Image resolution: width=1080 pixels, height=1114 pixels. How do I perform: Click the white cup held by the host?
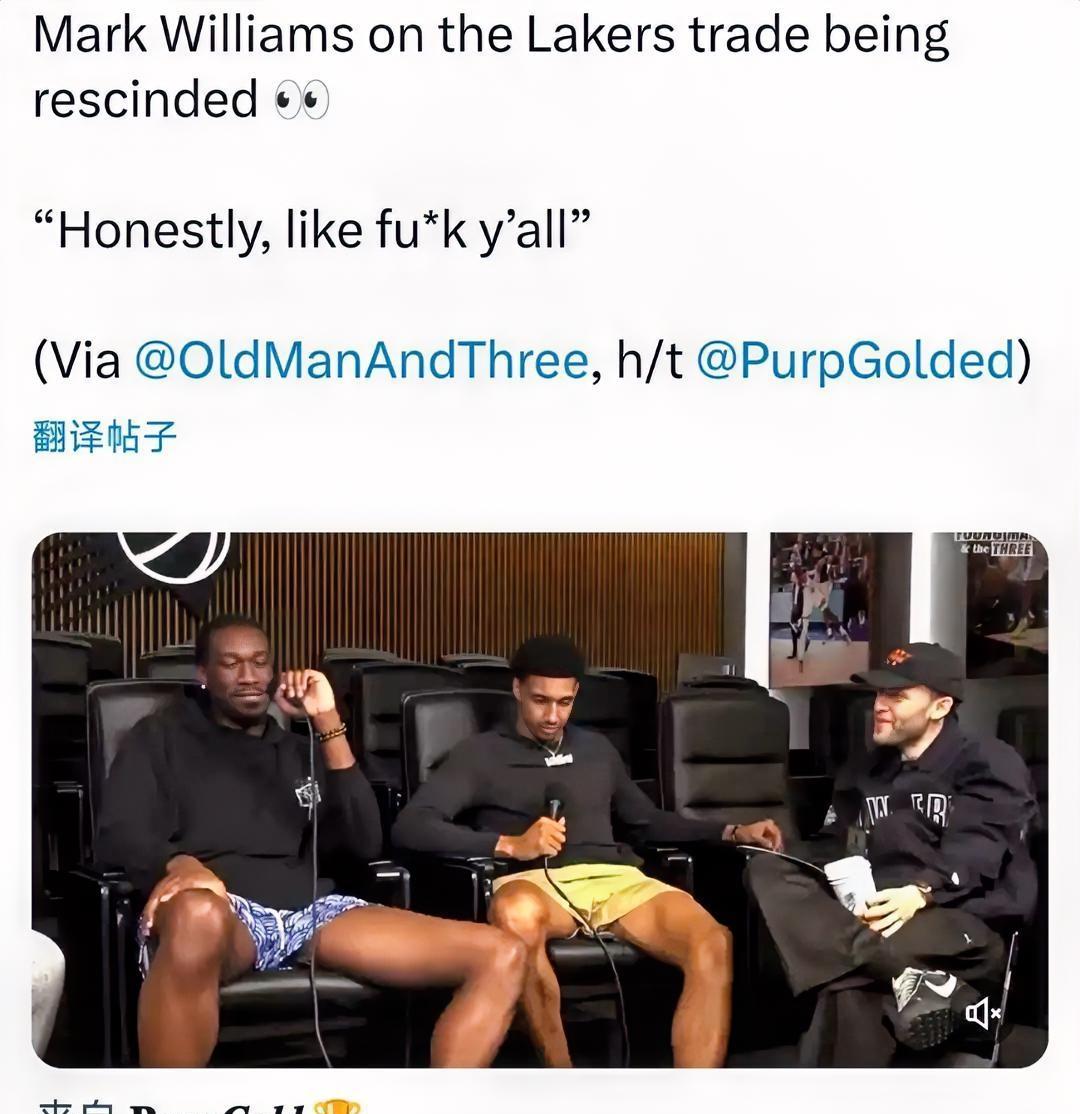click(848, 882)
